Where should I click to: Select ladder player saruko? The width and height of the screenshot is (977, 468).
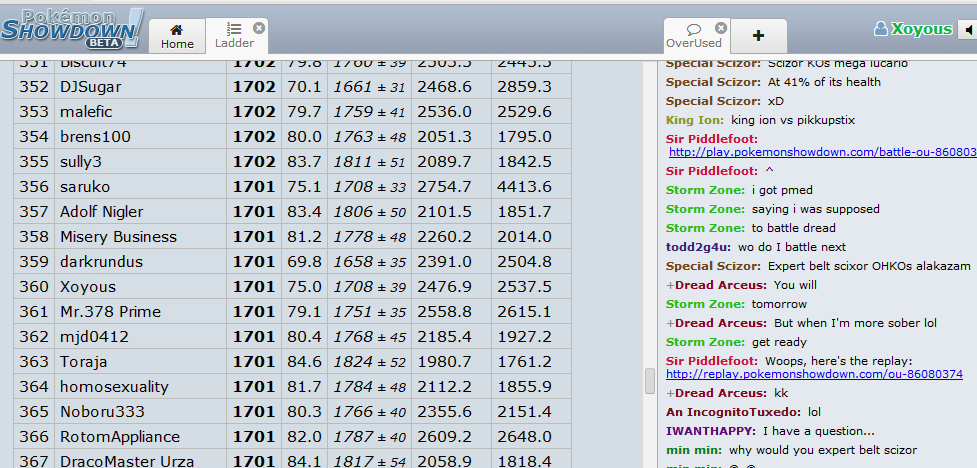tap(85, 186)
